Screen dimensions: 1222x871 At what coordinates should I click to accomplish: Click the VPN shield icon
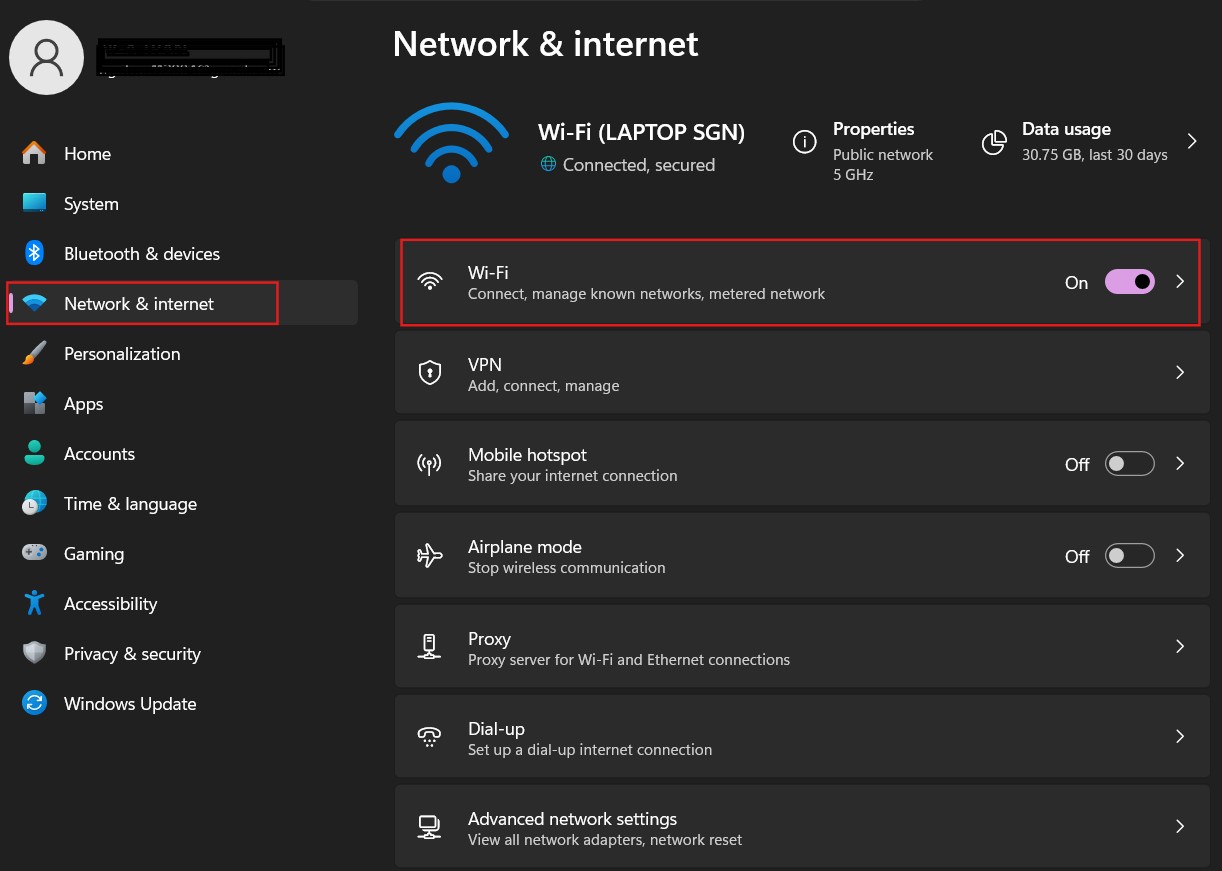click(x=430, y=373)
